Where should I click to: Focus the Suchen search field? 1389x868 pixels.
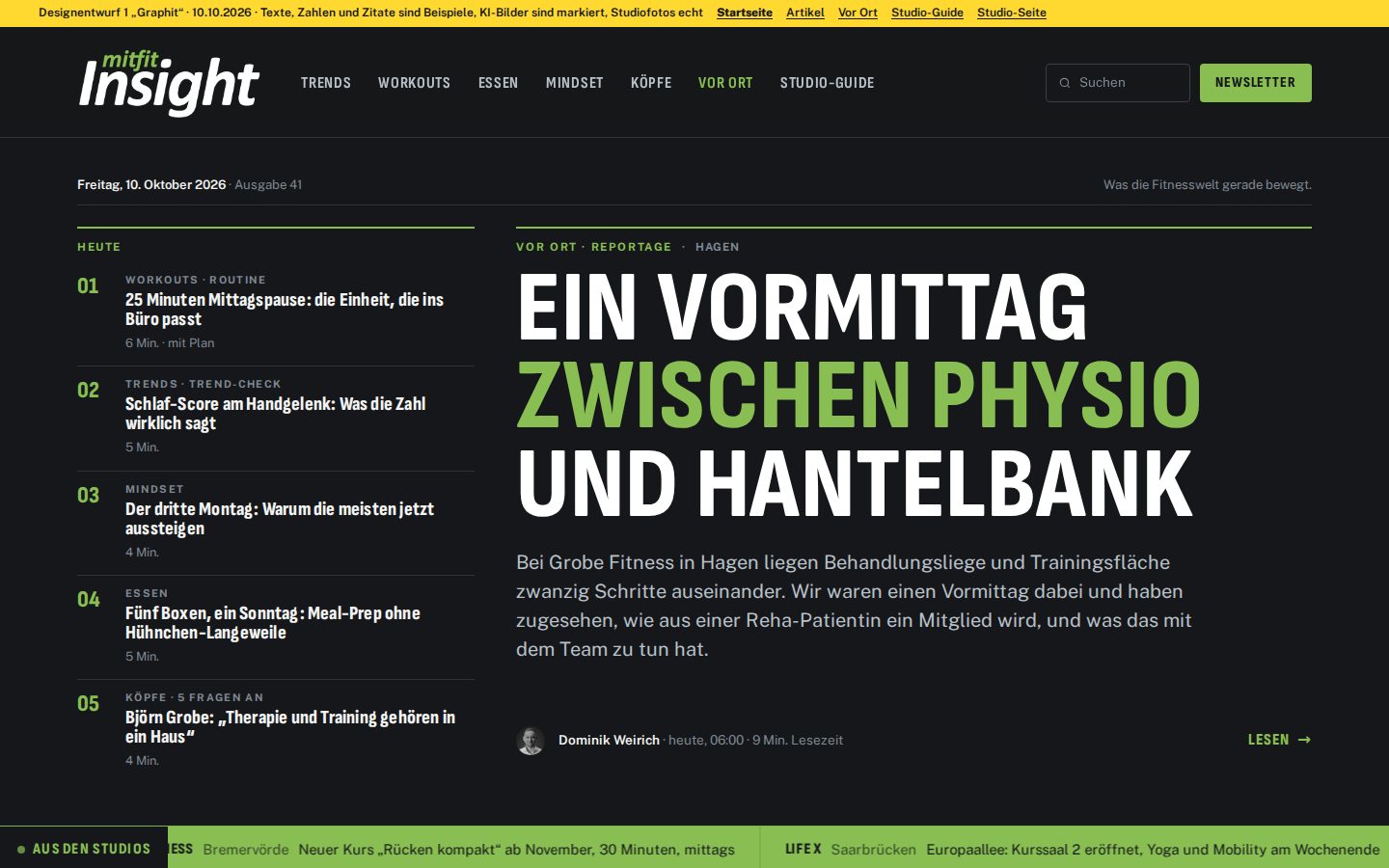point(1118,83)
